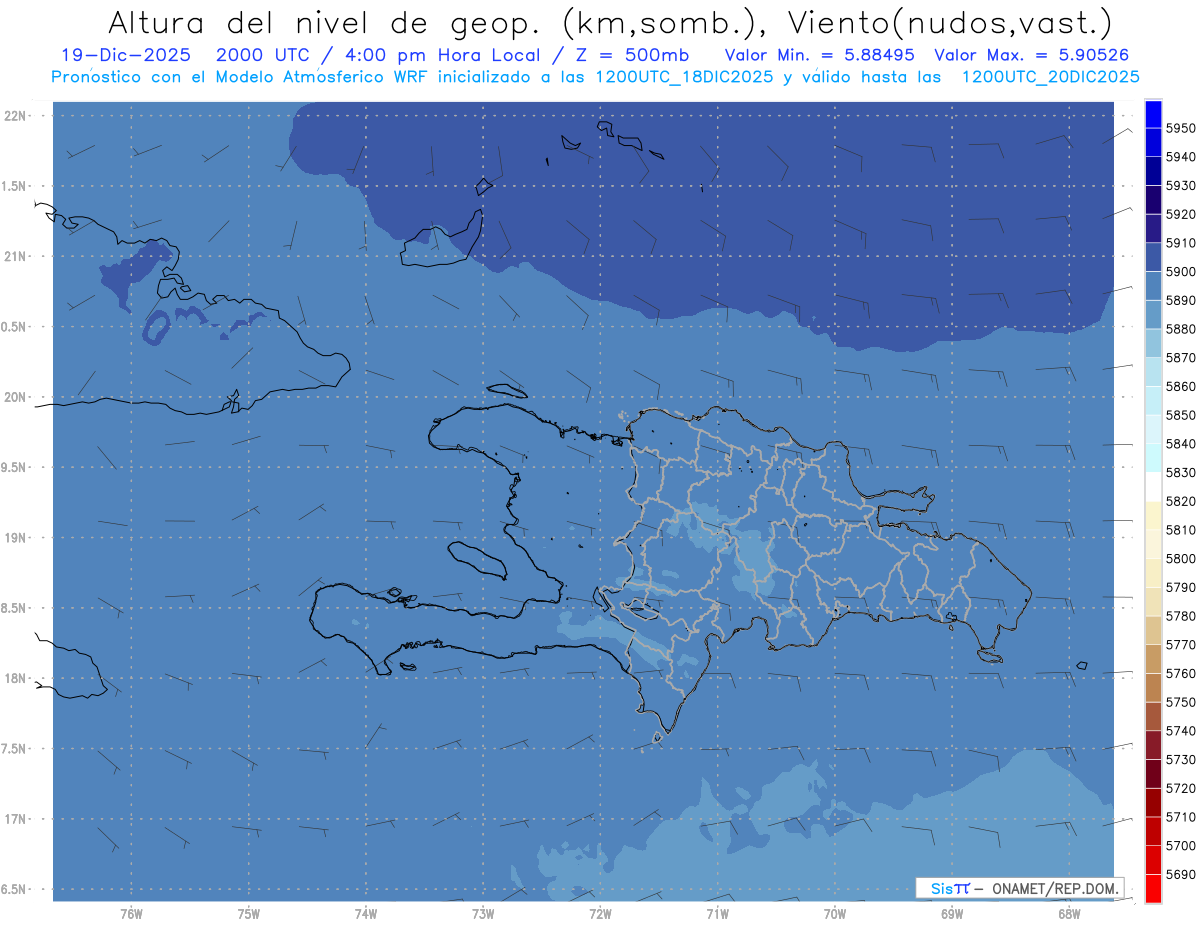Click the 75W longitude tick label
The width and height of the screenshot is (1200, 927).
(x=249, y=913)
